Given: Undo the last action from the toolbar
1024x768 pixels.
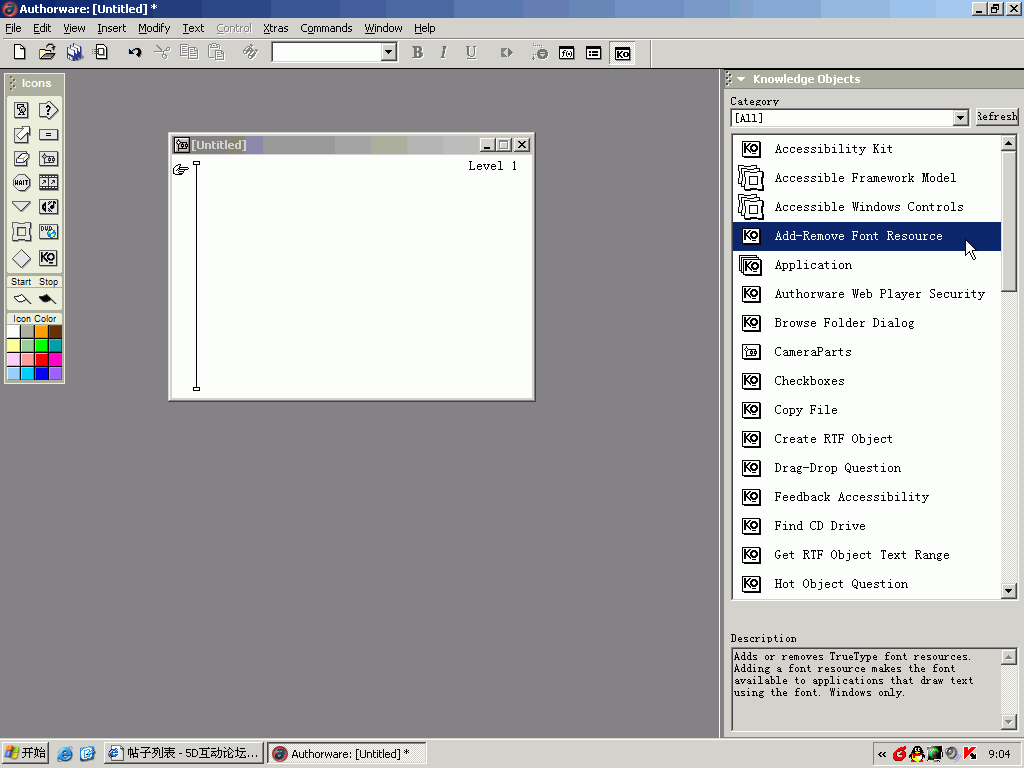Looking at the screenshot, I should 135,52.
